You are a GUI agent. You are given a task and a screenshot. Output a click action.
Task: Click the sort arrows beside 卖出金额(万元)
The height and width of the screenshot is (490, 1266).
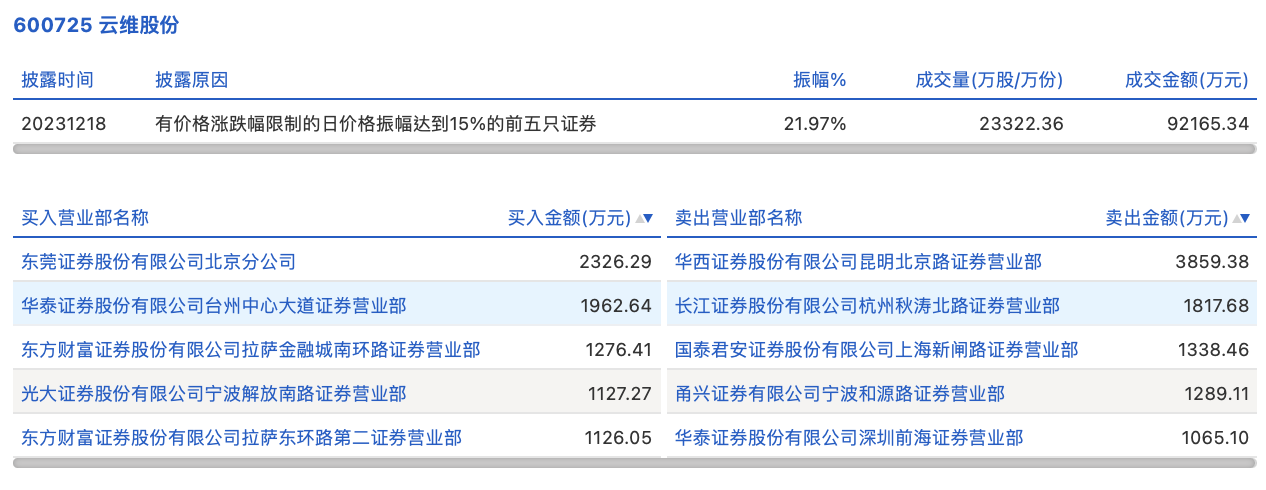click(1241, 218)
